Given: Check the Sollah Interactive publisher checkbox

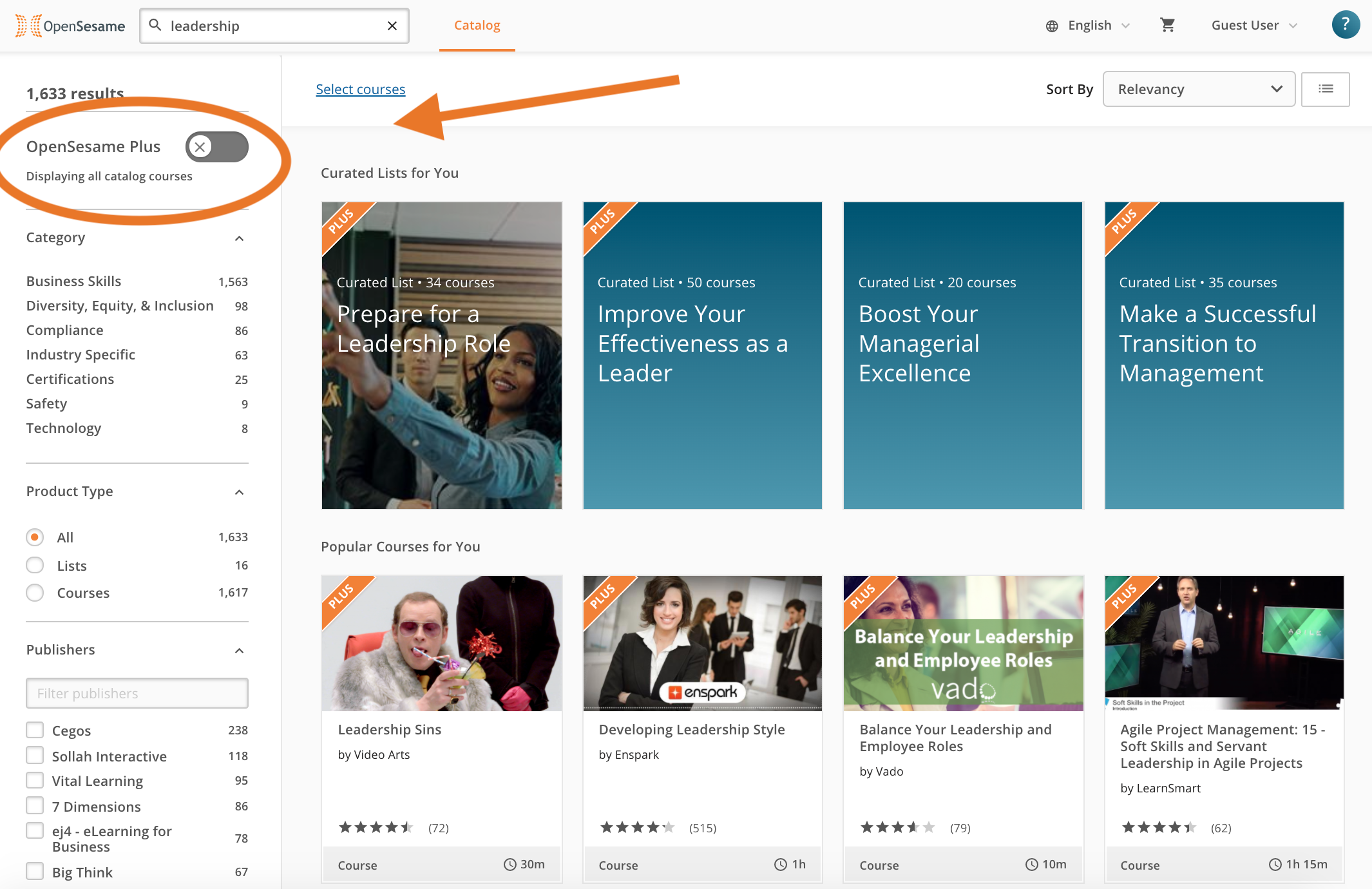Looking at the screenshot, I should click(x=35, y=755).
